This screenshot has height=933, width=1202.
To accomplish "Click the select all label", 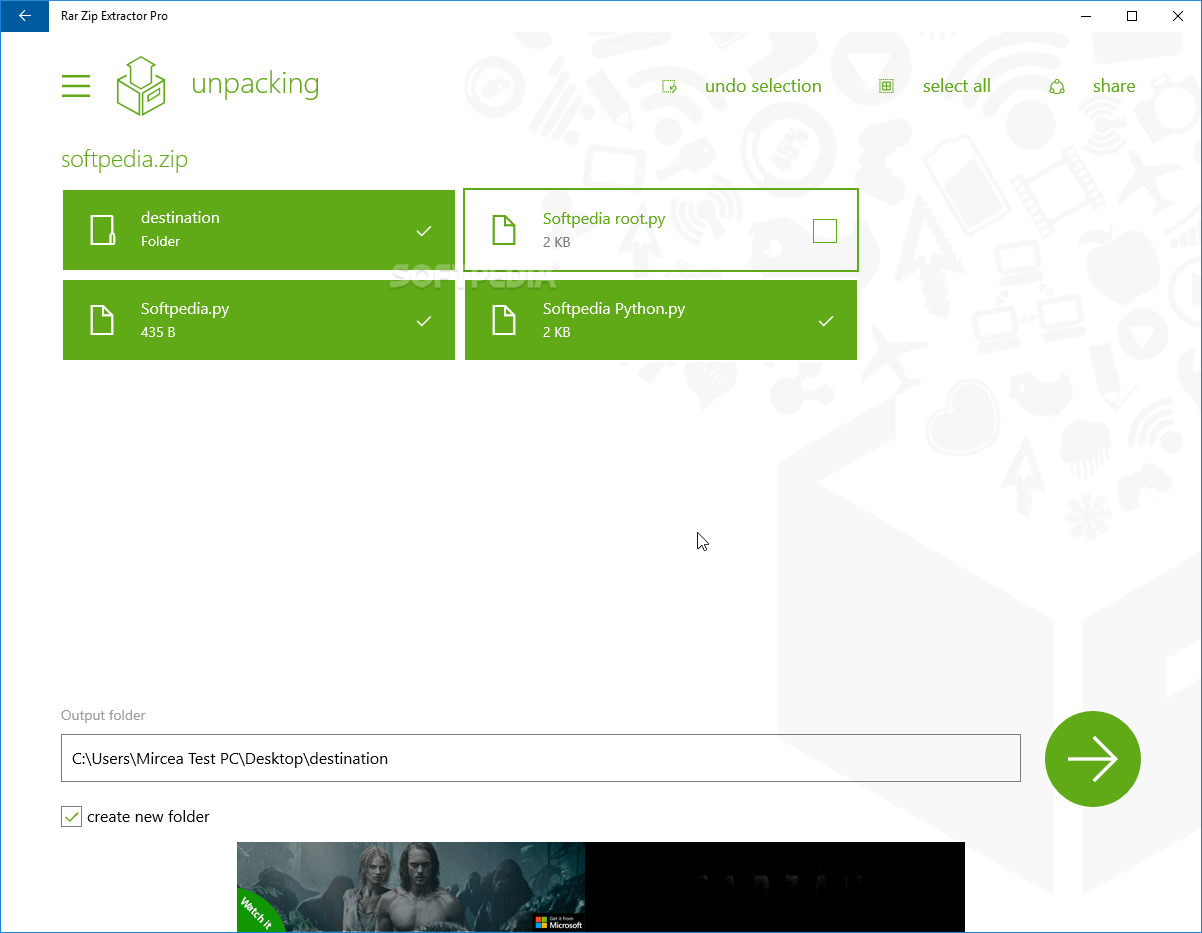I will pos(957,87).
